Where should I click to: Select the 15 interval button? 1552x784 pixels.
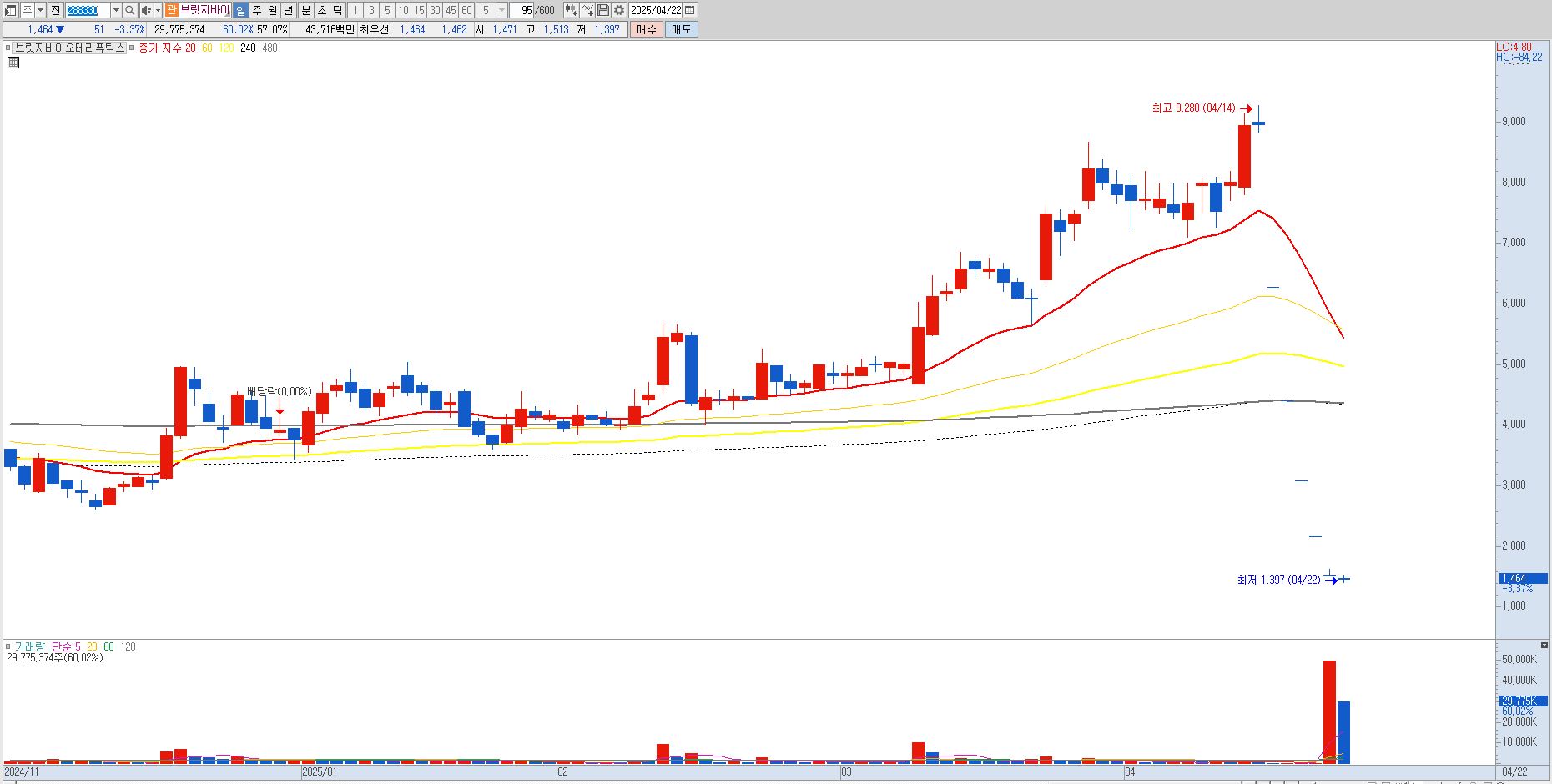coord(419,10)
